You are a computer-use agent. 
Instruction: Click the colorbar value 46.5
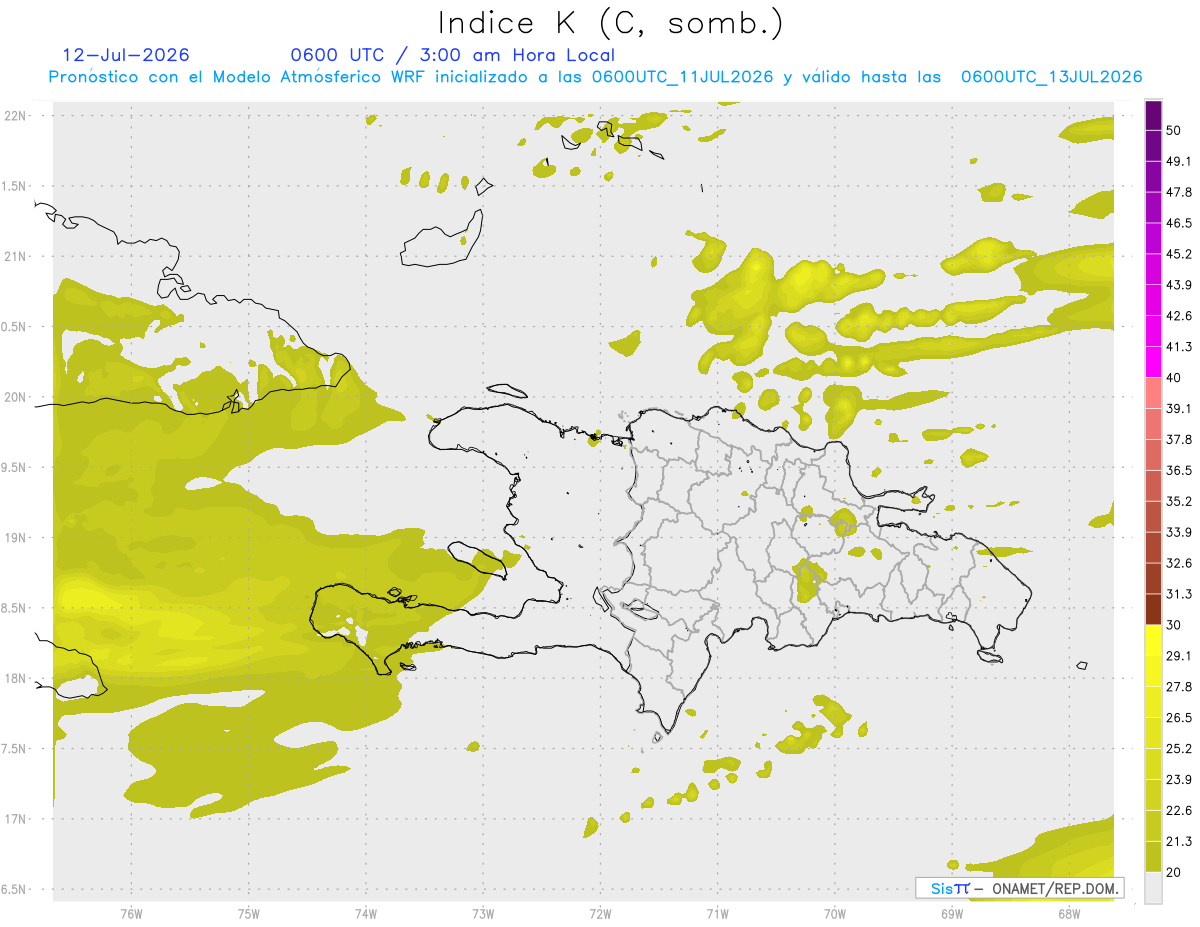coord(1179,223)
